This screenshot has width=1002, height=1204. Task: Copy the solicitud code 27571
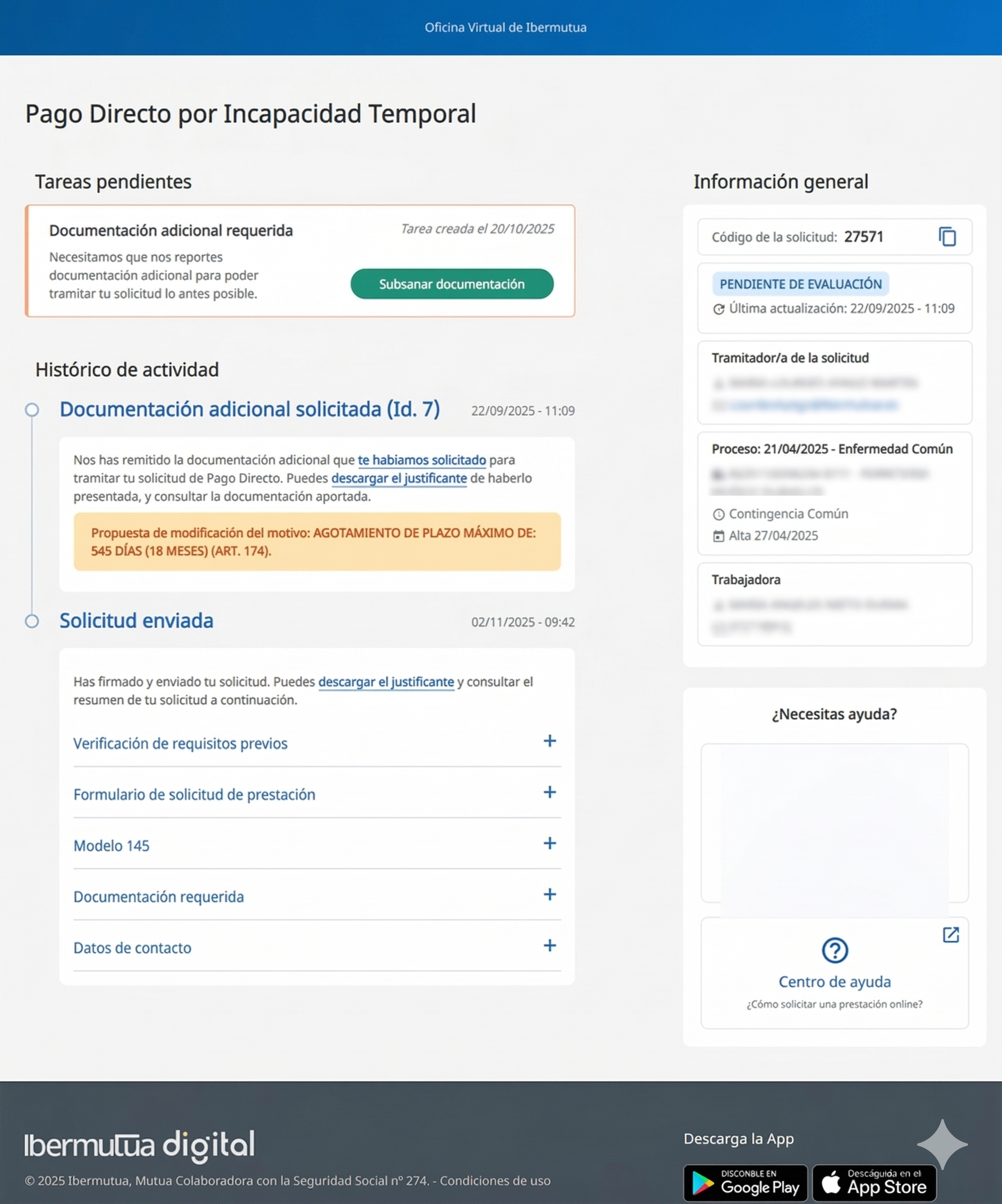tap(947, 237)
